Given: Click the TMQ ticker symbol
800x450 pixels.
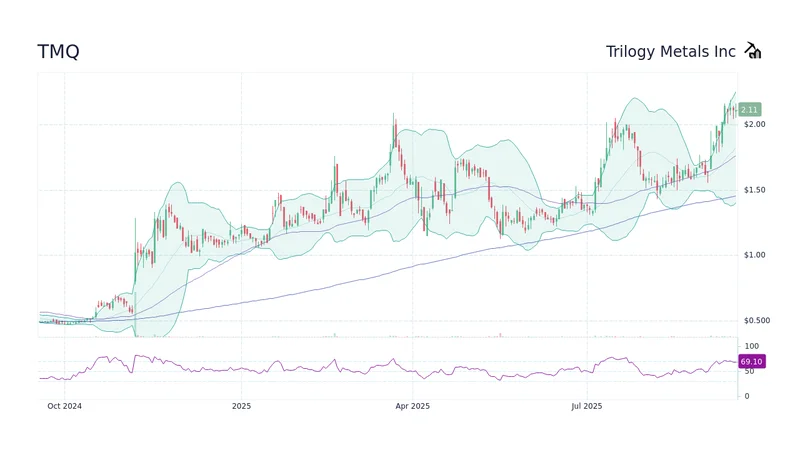Looking at the screenshot, I should [x=58, y=52].
